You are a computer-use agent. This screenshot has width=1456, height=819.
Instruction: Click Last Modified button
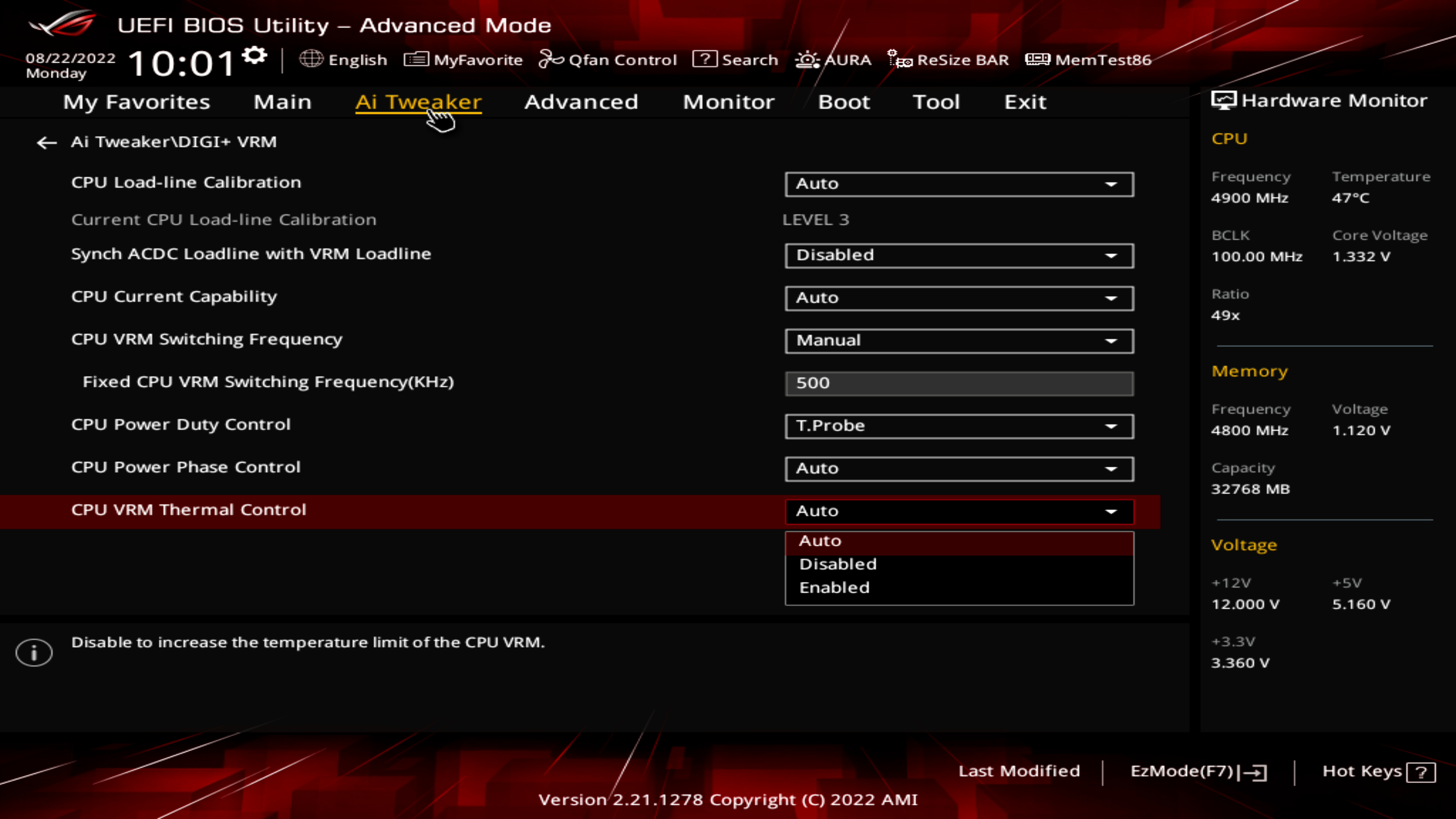(1018, 771)
